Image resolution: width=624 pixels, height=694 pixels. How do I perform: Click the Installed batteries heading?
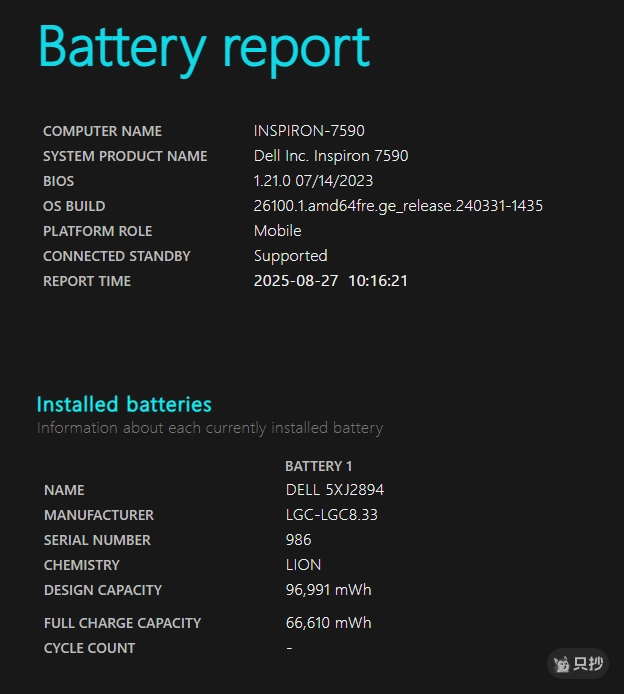click(x=124, y=404)
